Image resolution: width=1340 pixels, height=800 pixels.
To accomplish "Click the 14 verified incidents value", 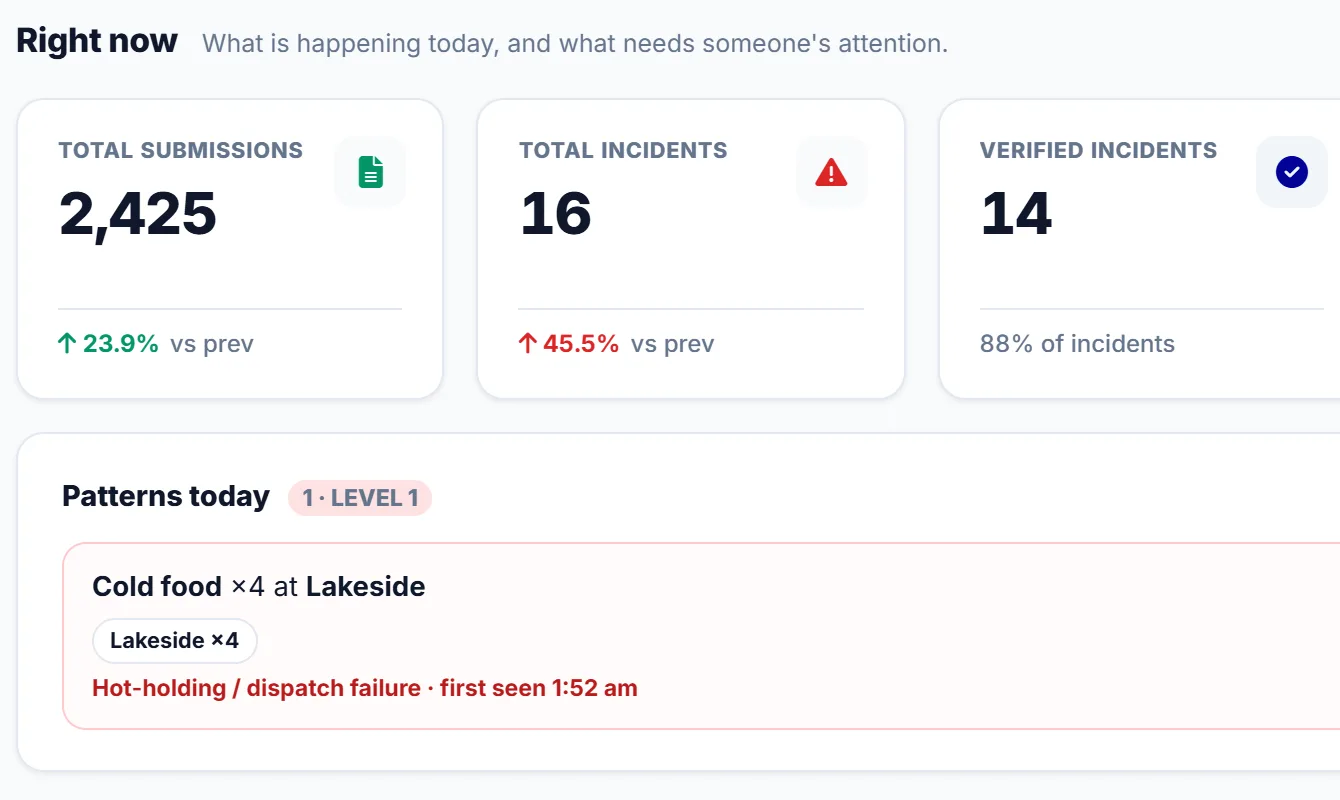I will [x=1016, y=214].
